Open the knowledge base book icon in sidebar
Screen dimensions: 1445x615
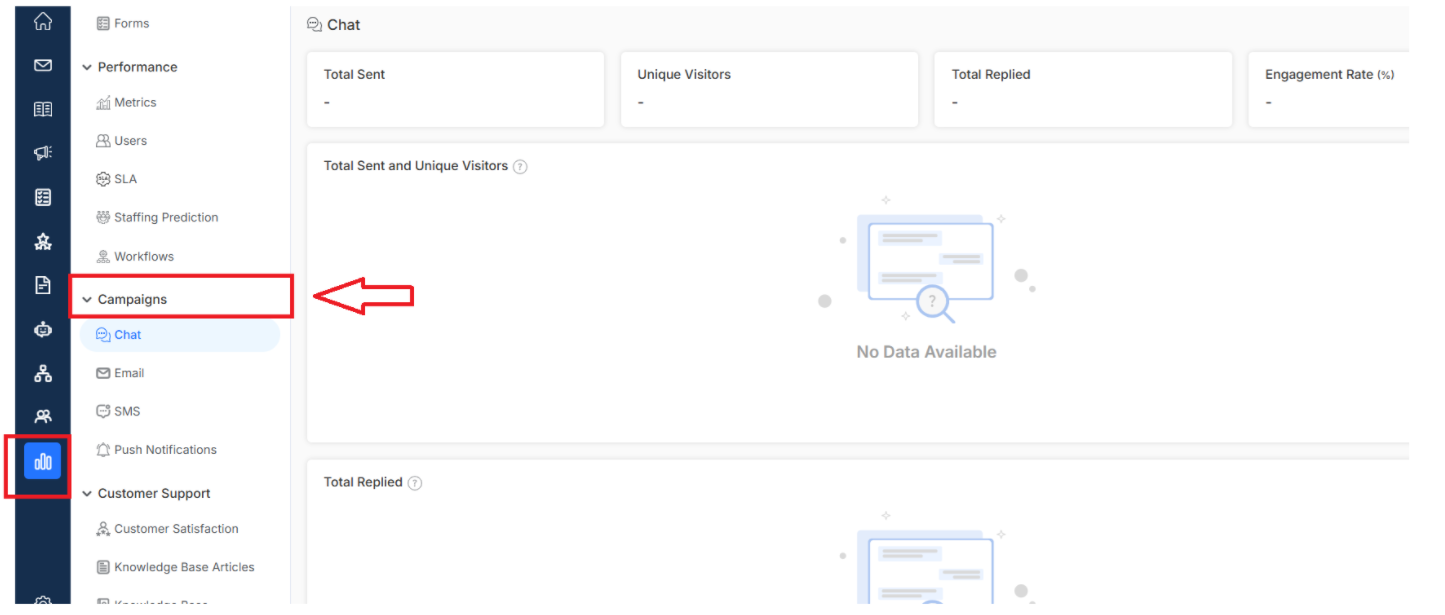point(43,109)
